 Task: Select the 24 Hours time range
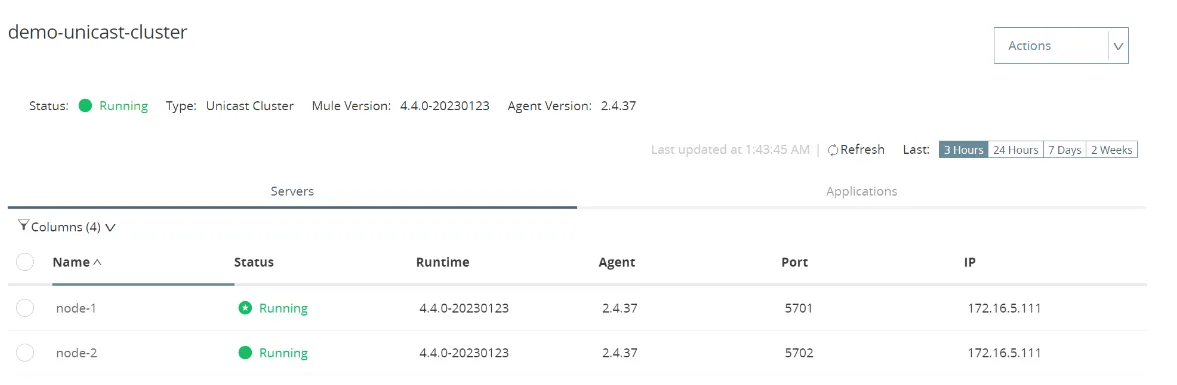1016,150
